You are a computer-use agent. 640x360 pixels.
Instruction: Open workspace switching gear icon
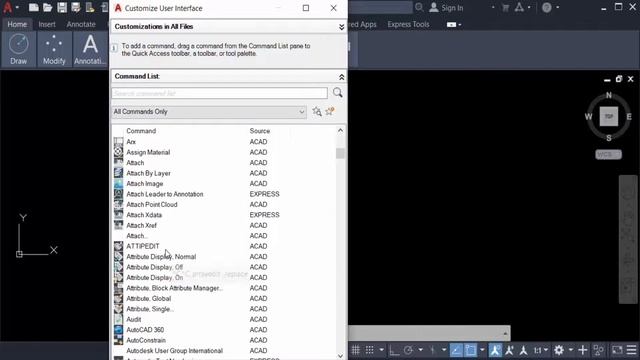coord(559,350)
